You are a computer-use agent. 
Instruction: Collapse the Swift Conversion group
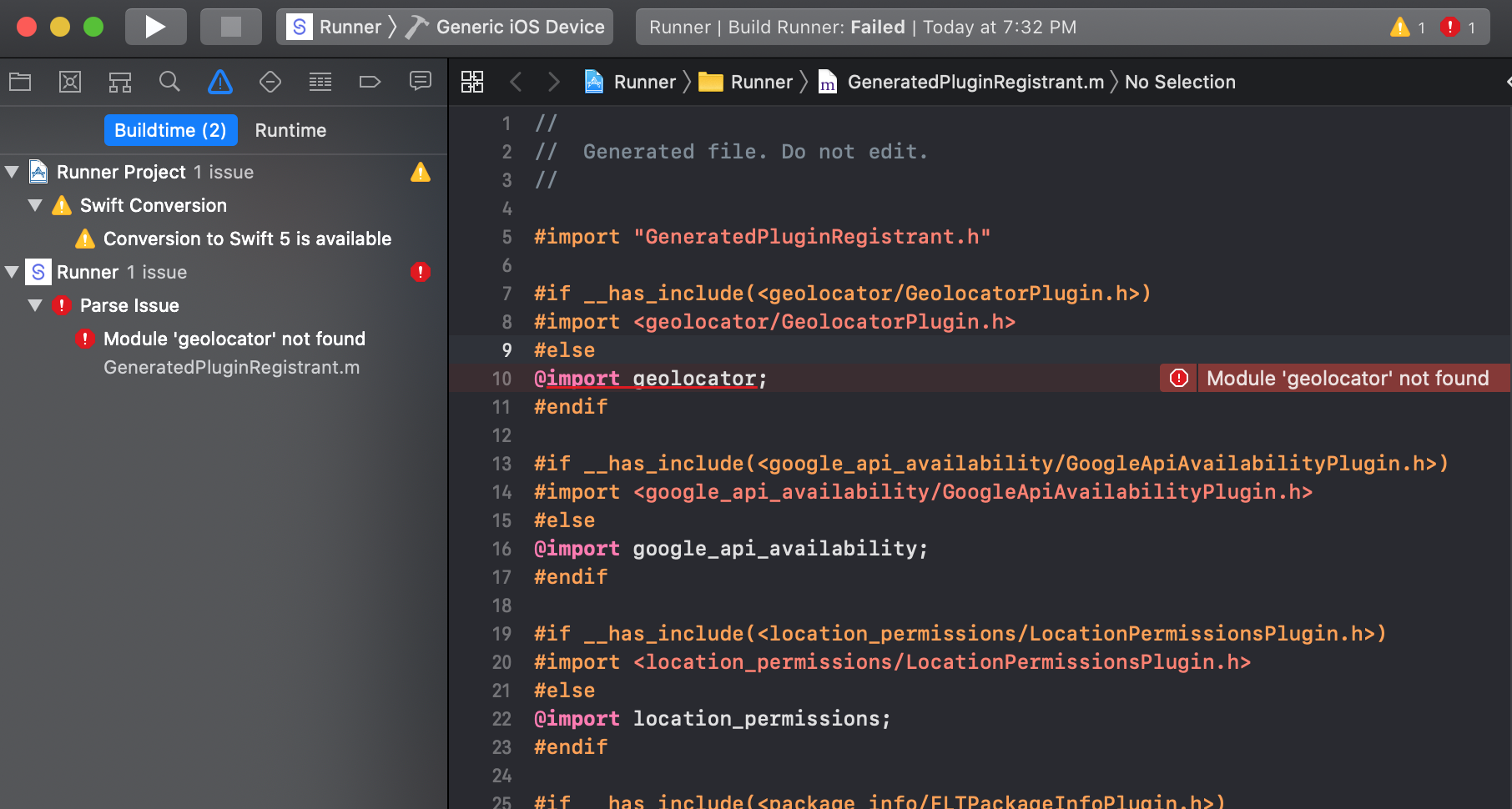coord(35,205)
